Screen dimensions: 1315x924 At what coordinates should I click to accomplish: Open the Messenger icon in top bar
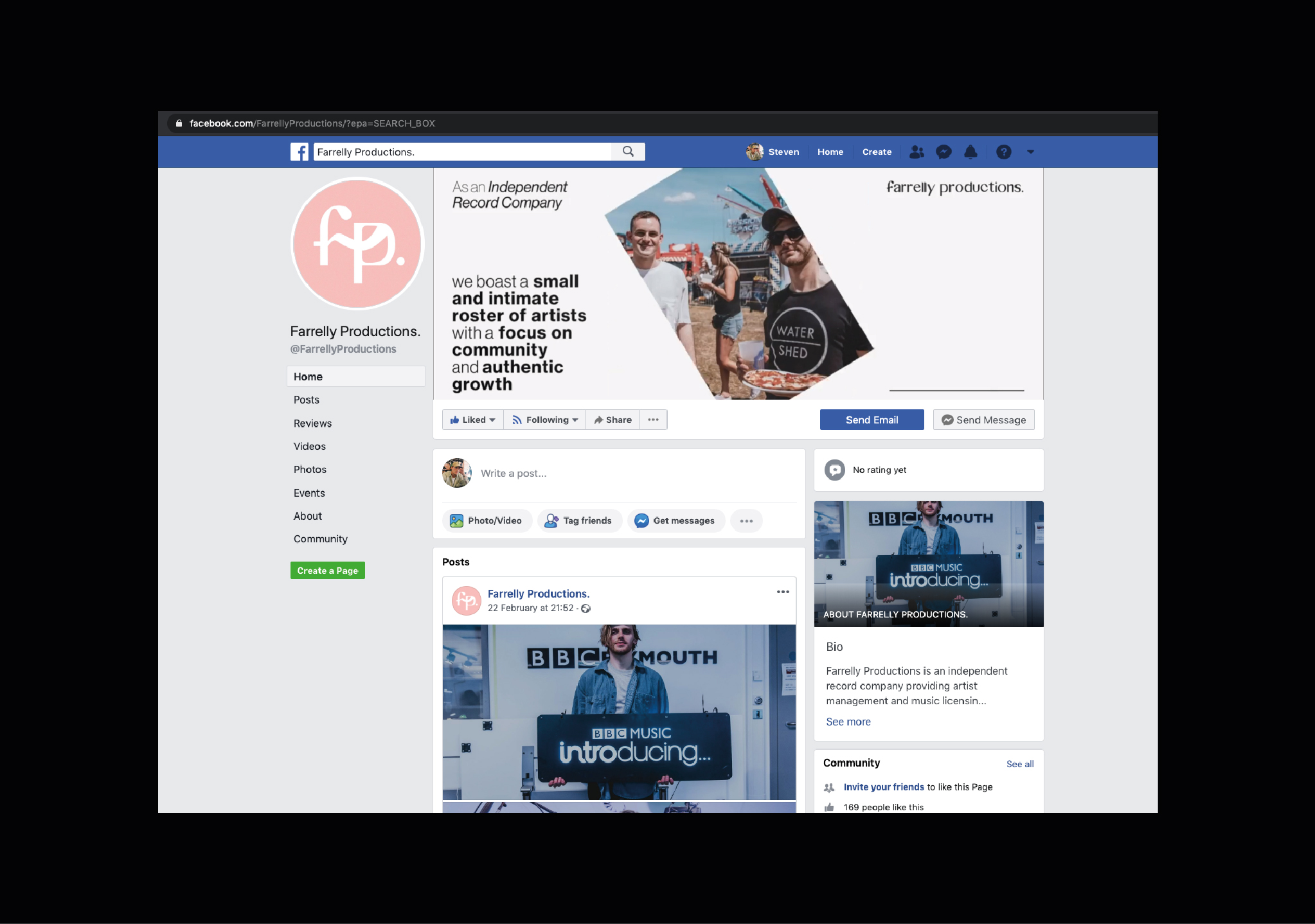point(944,152)
